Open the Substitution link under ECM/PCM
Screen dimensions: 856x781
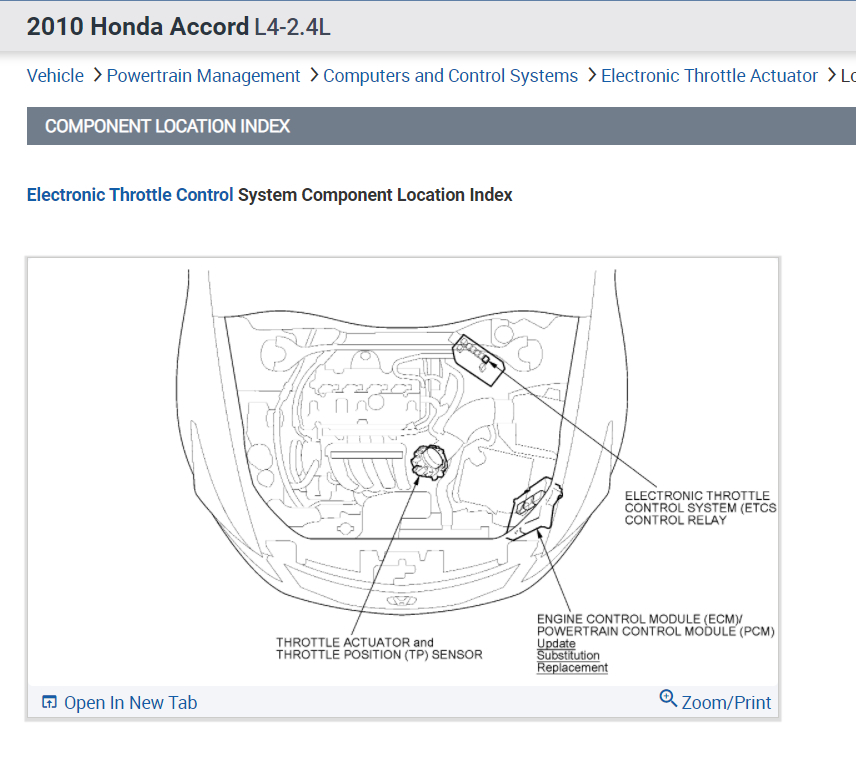point(568,655)
